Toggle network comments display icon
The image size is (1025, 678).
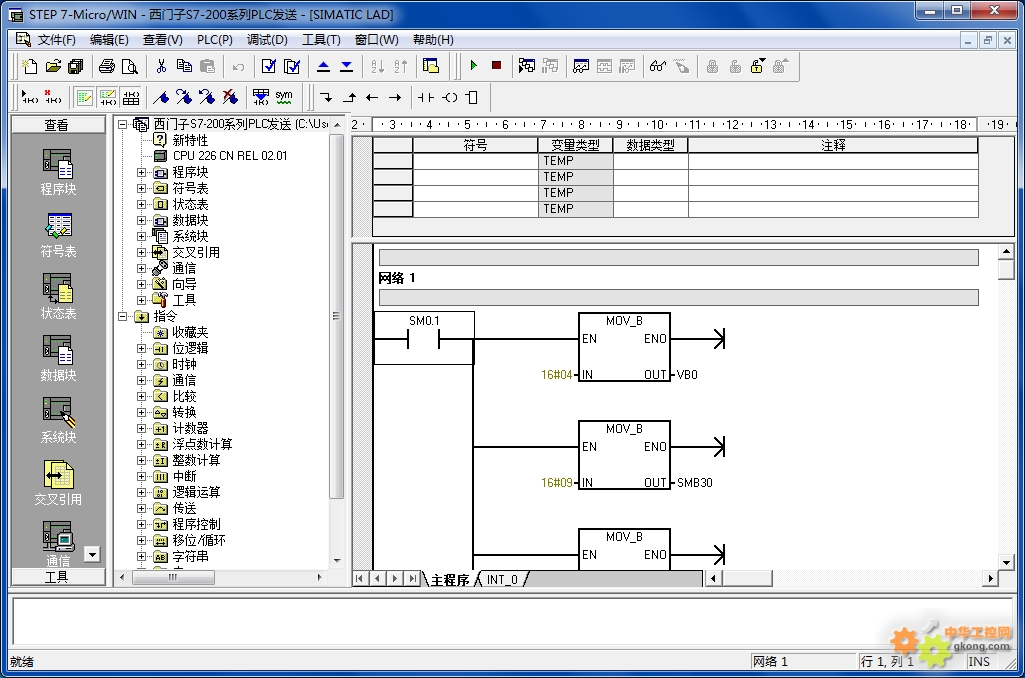(107, 97)
